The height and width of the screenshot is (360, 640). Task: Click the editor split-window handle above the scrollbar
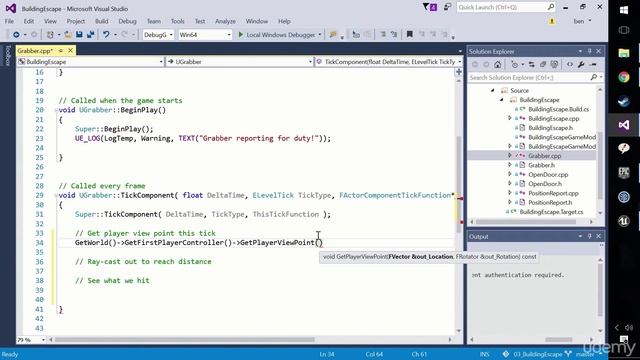[x=459, y=72]
